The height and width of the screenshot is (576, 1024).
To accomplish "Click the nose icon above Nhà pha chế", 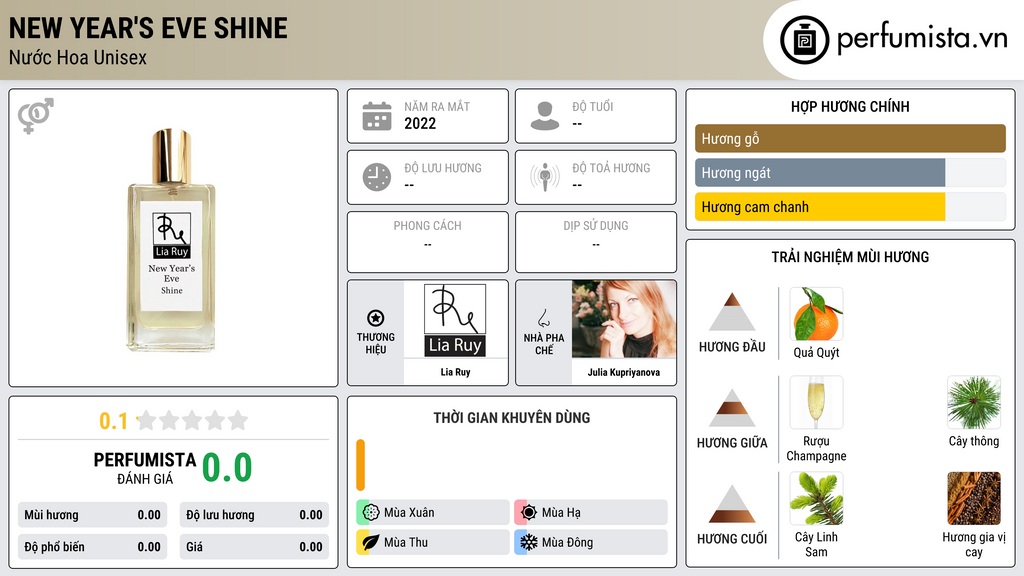I will [544, 319].
